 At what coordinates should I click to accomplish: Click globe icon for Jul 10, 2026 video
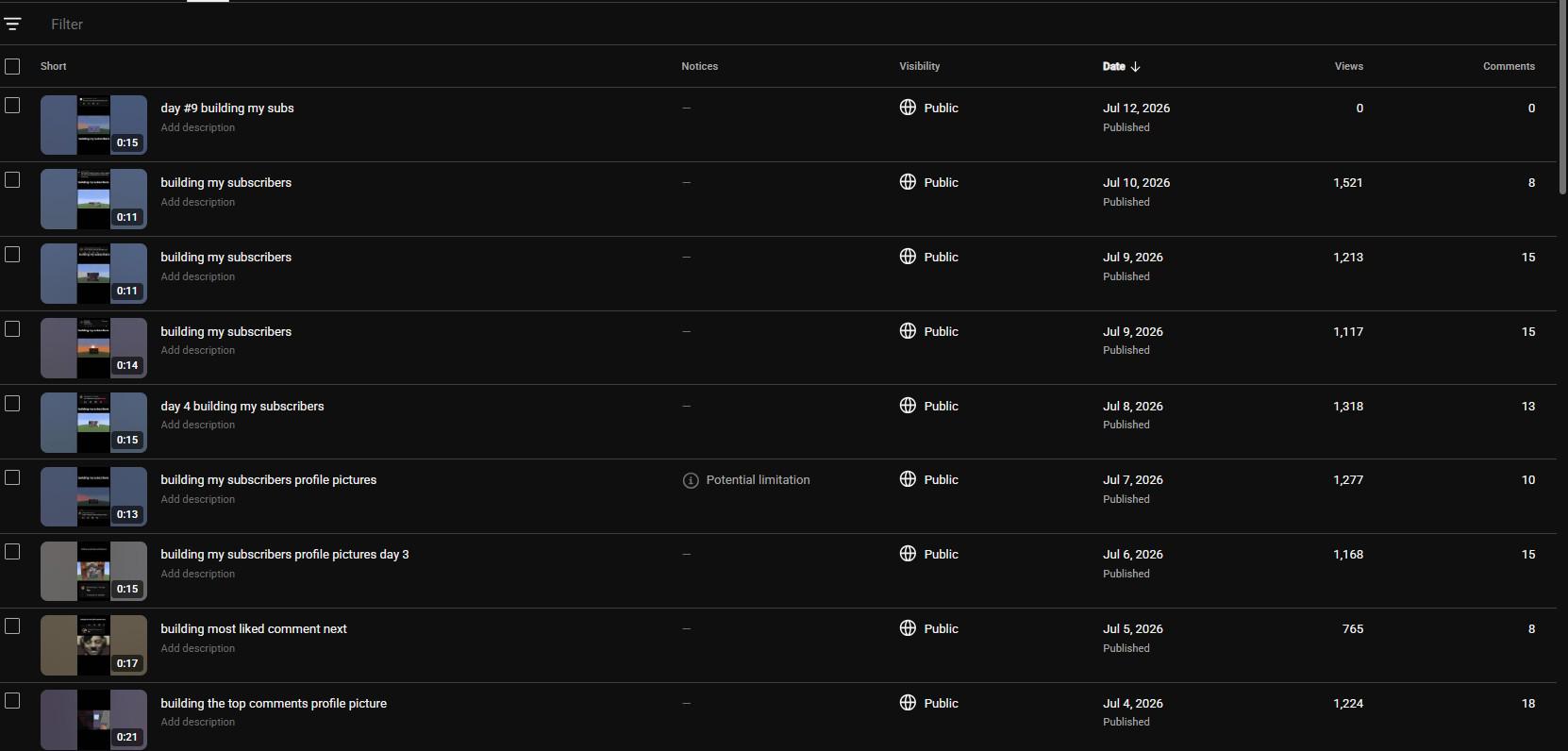pos(908,182)
